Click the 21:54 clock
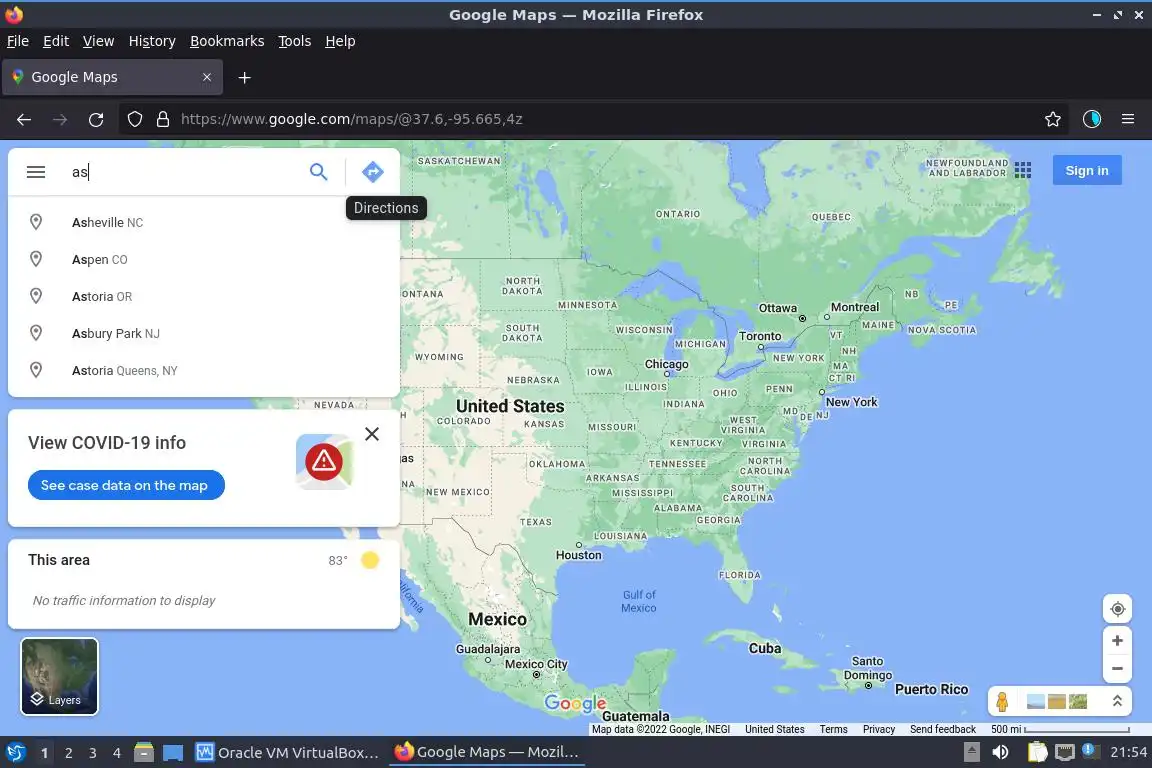1152x768 pixels. [x=1128, y=753]
